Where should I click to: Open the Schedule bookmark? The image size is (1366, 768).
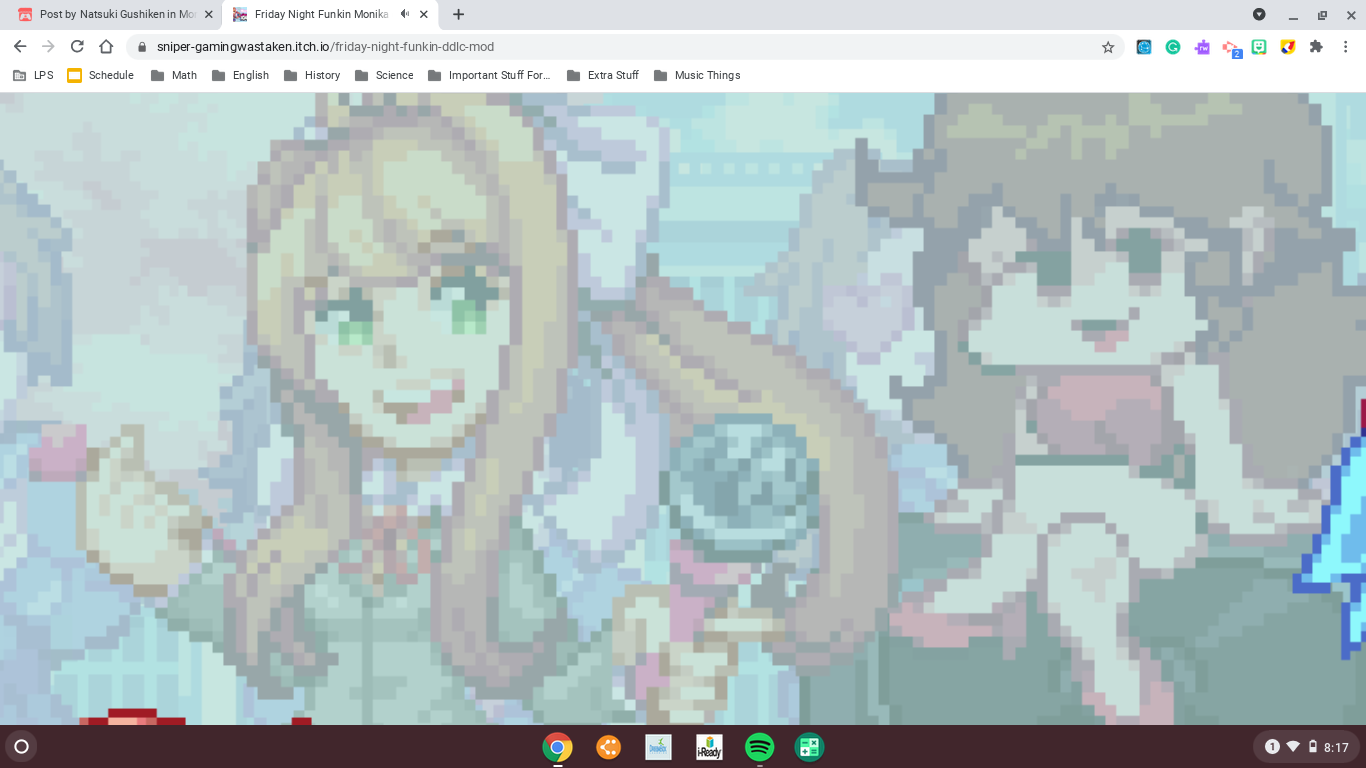[100, 75]
